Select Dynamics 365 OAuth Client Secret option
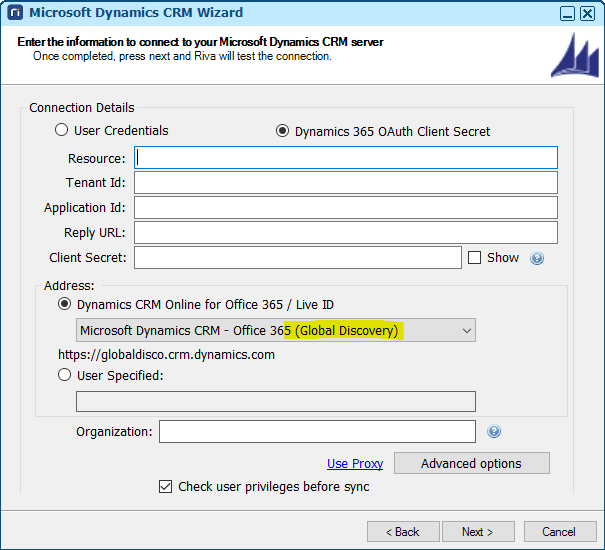The image size is (605, 550). pyautogui.click(x=282, y=131)
